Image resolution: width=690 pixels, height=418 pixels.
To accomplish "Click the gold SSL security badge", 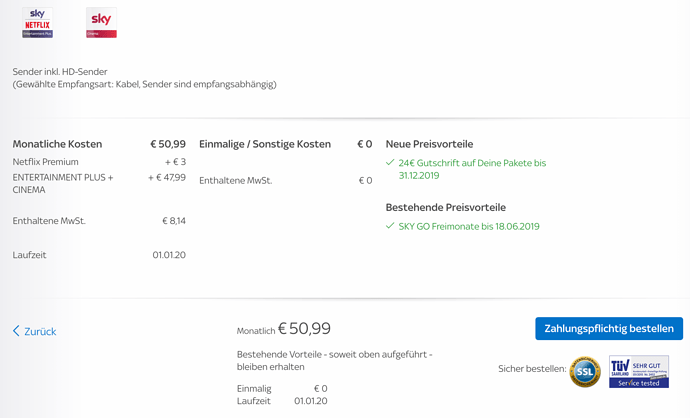I will pos(585,372).
